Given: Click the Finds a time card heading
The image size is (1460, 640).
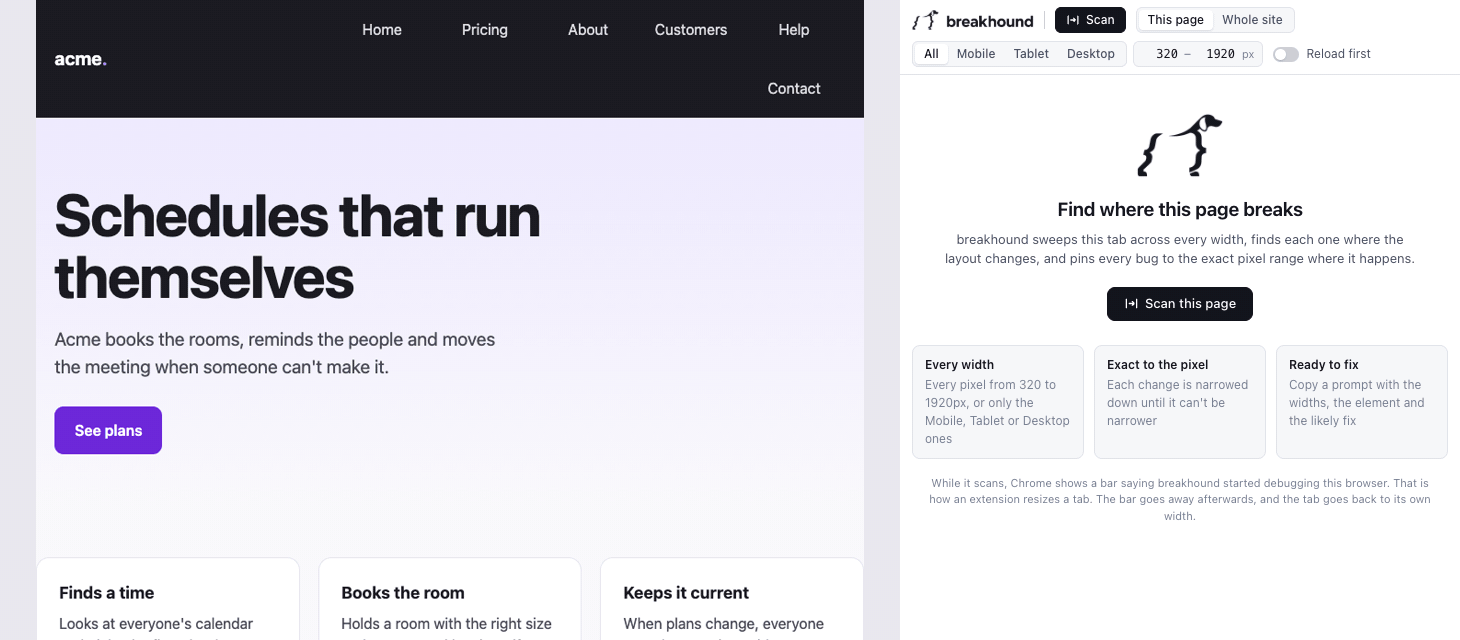Looking at the screenshot, I should click(x=106, y=593).
